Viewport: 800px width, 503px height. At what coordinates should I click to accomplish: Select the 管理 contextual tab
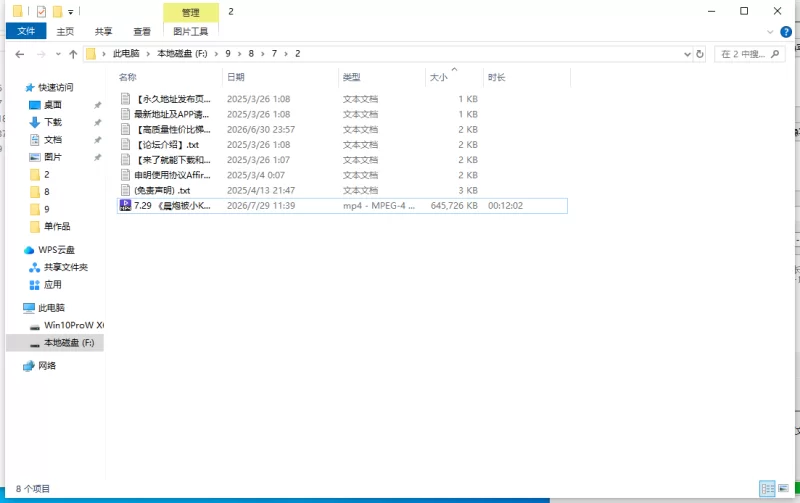tap(191, 12)
